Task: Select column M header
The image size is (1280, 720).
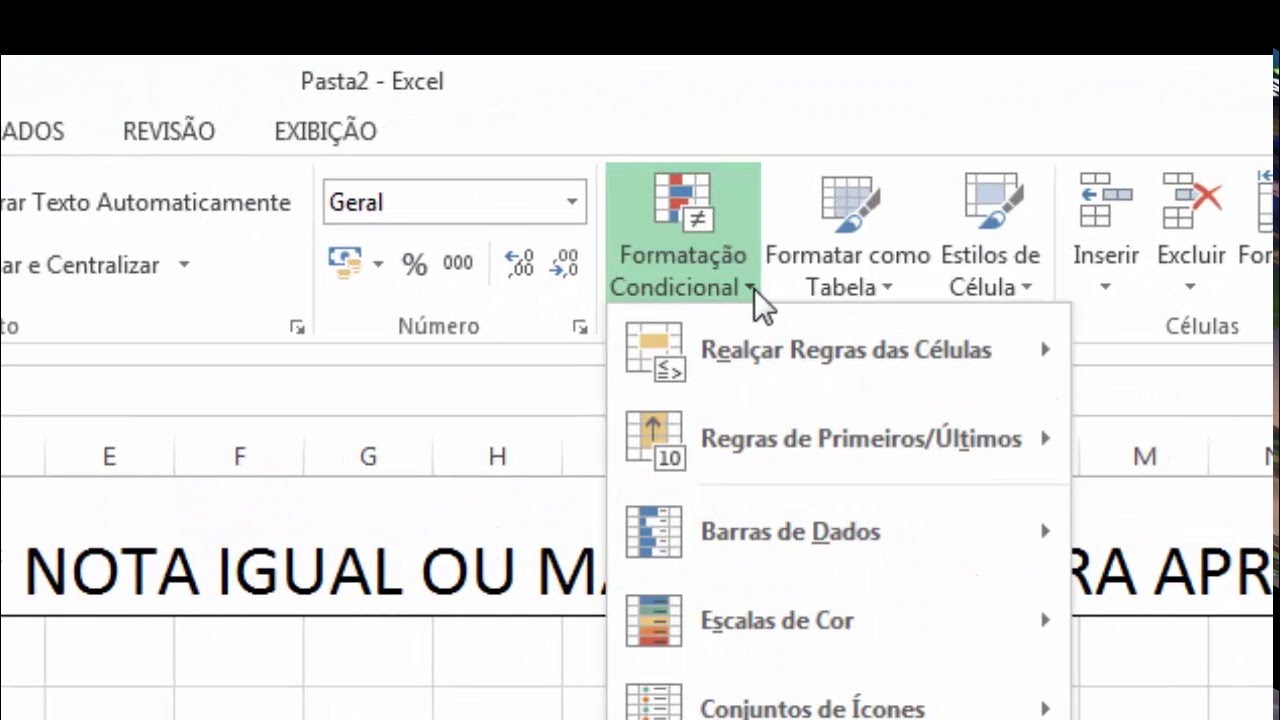Action: (1145, 457)
